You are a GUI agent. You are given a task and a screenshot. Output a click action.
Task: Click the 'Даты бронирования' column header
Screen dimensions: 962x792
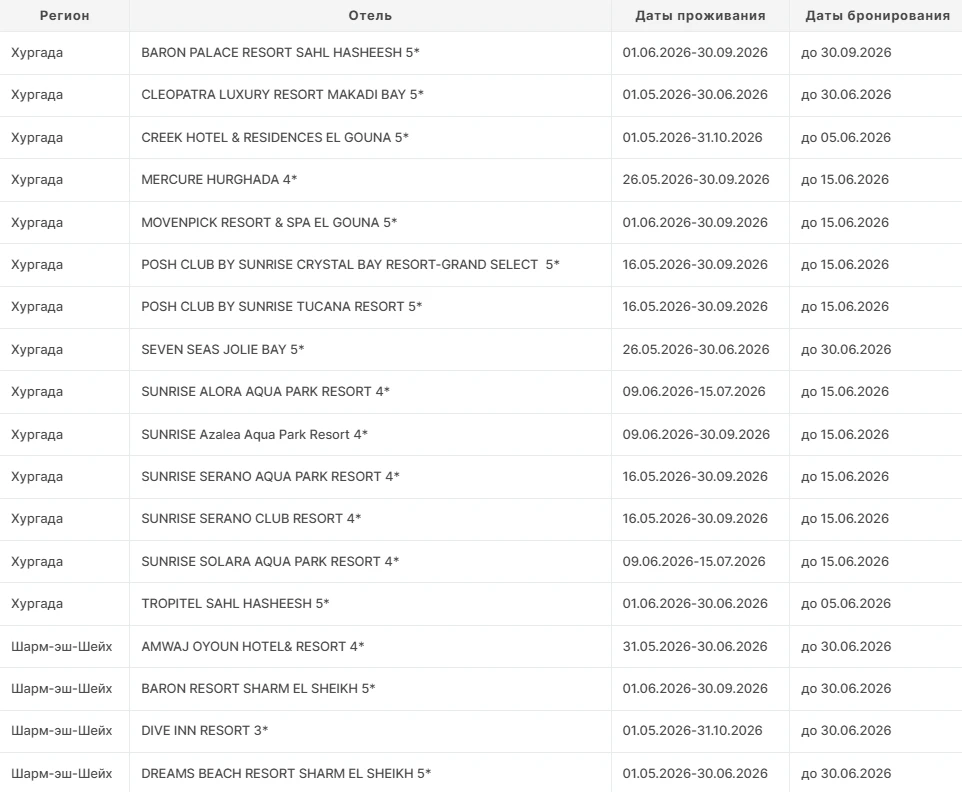pyautogui.click(x=877, y=16)
